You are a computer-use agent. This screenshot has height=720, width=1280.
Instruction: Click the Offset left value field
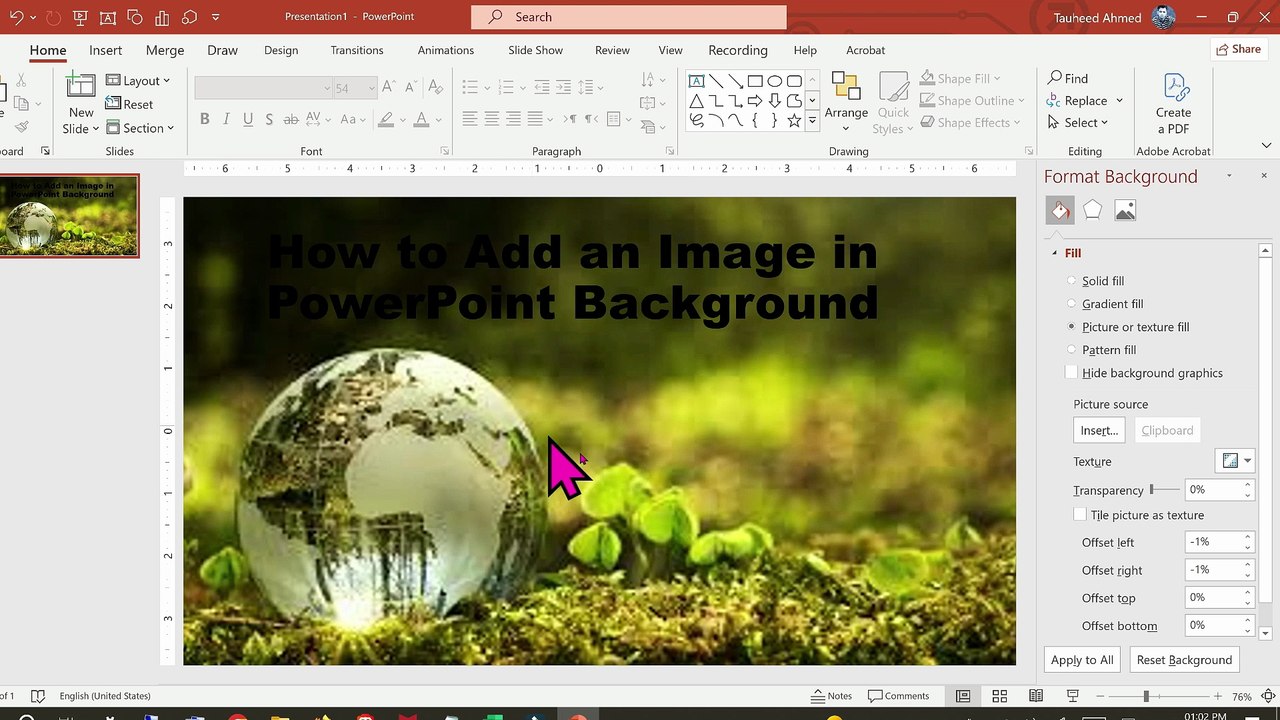click(1213, 542)
